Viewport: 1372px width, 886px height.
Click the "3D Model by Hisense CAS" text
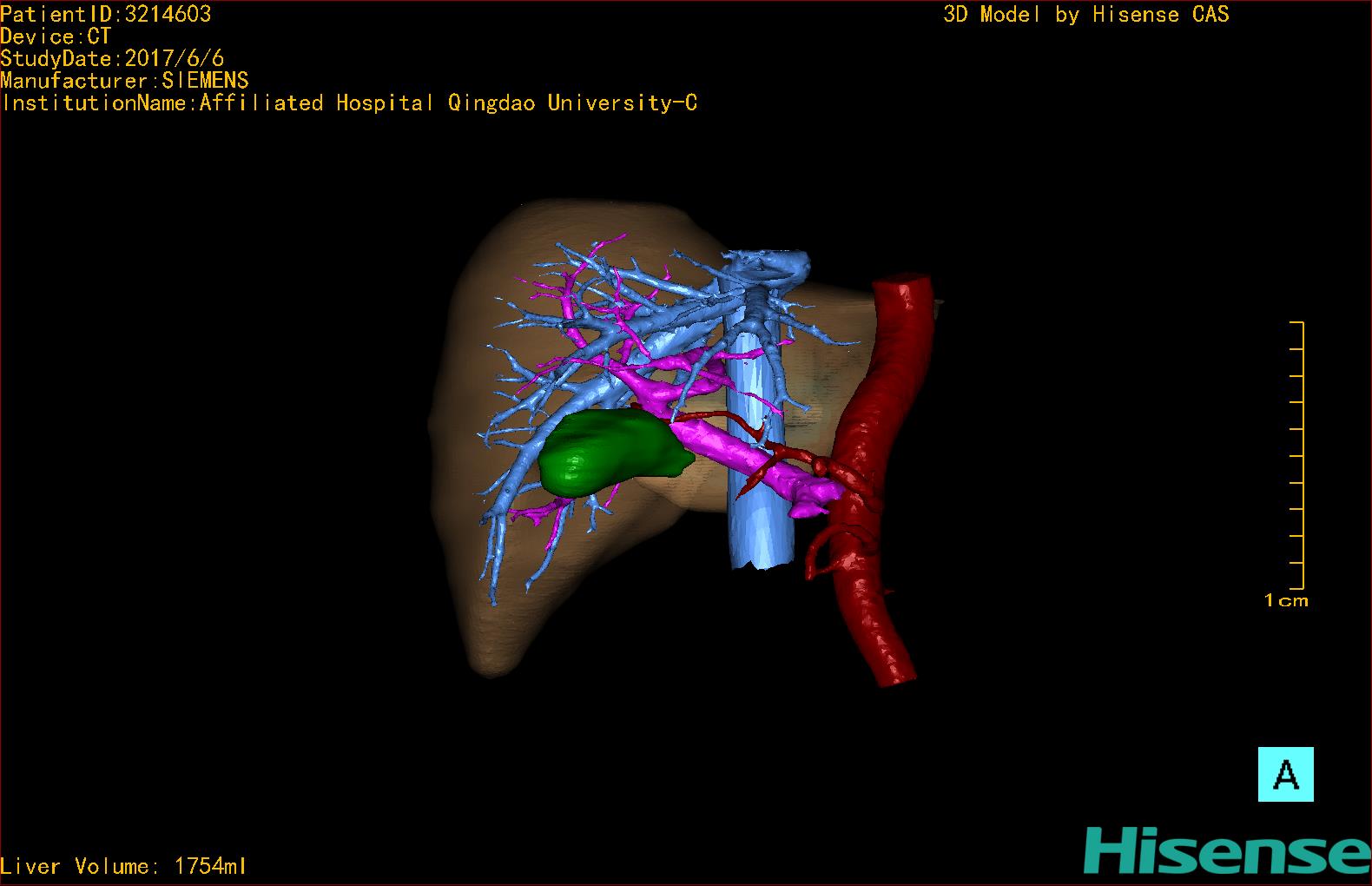click(1086, 14)
